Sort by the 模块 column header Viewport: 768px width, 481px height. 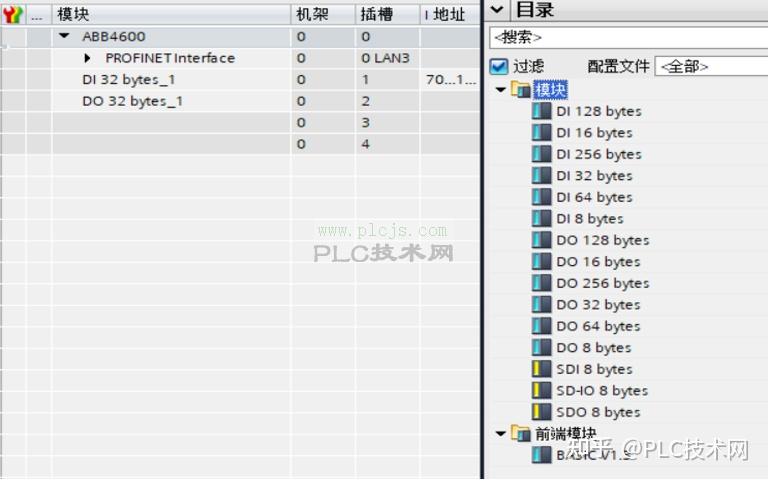pos(171,14)
